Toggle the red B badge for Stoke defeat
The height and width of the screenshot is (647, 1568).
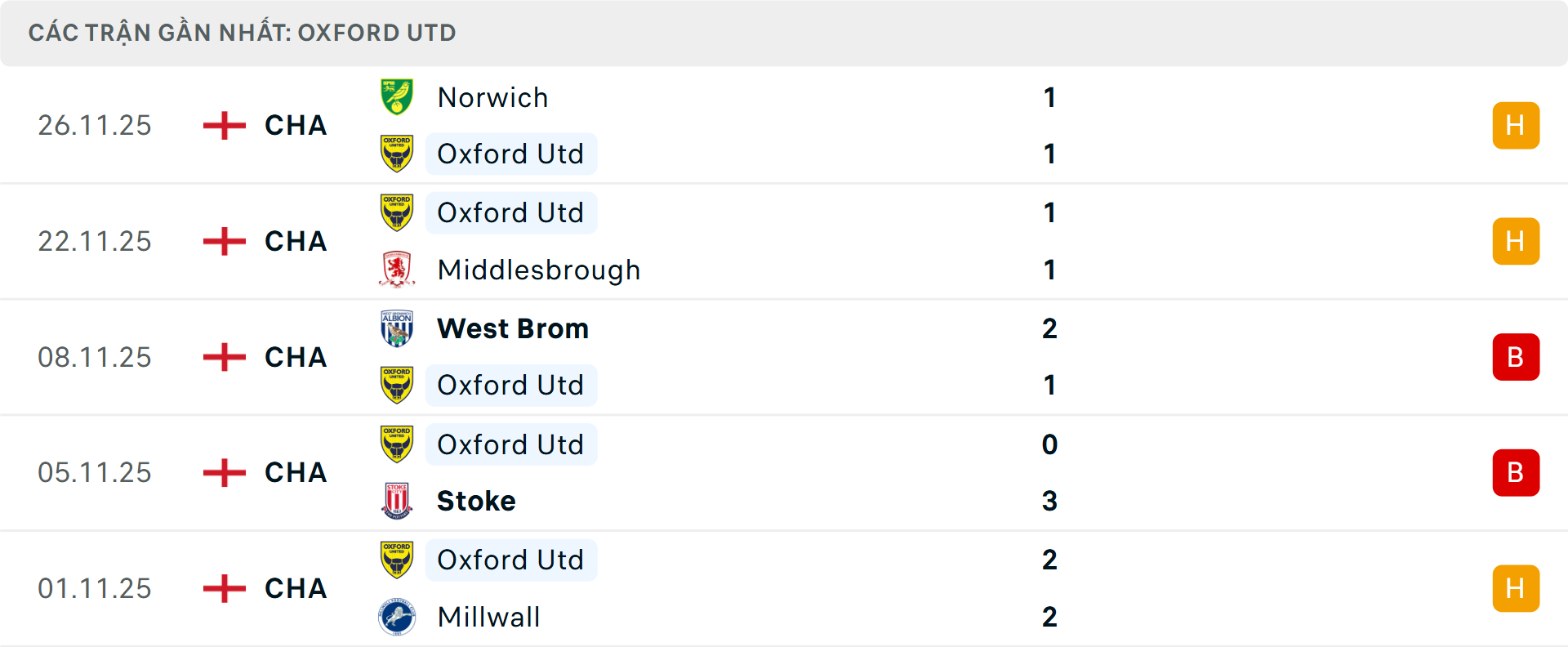click(1516, 472)
